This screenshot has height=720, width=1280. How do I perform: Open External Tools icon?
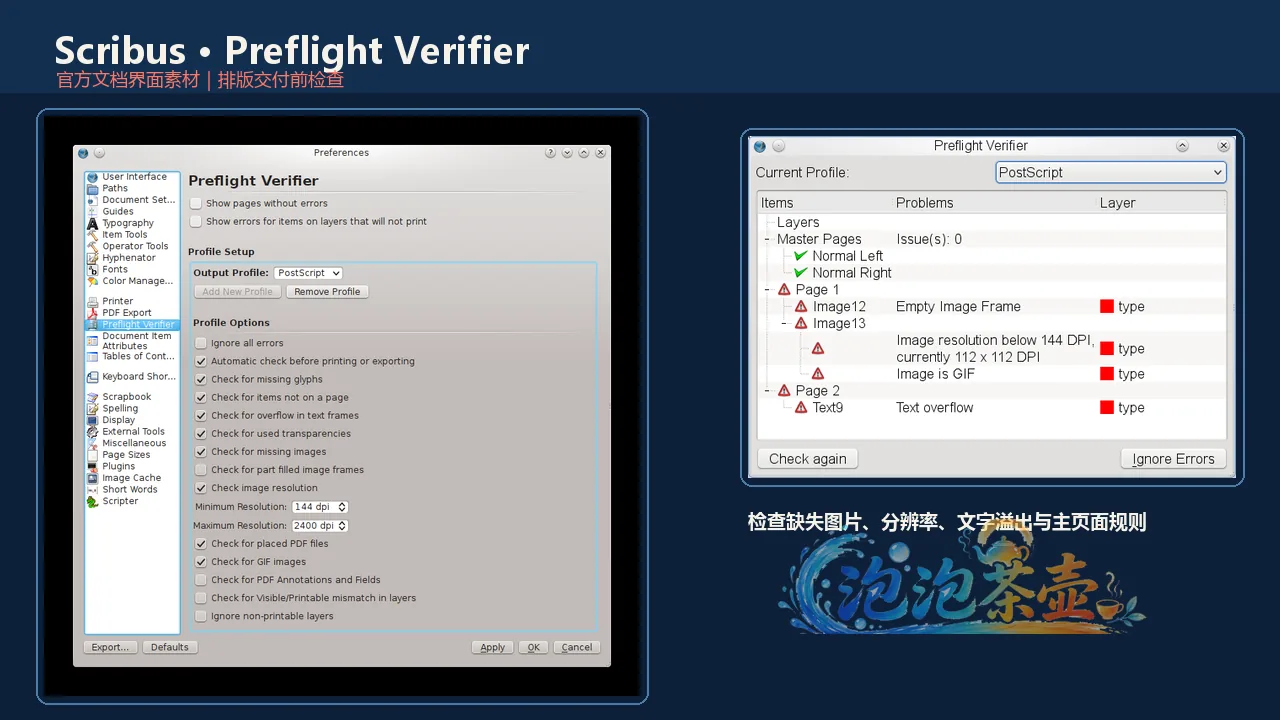tap(93, 432)
